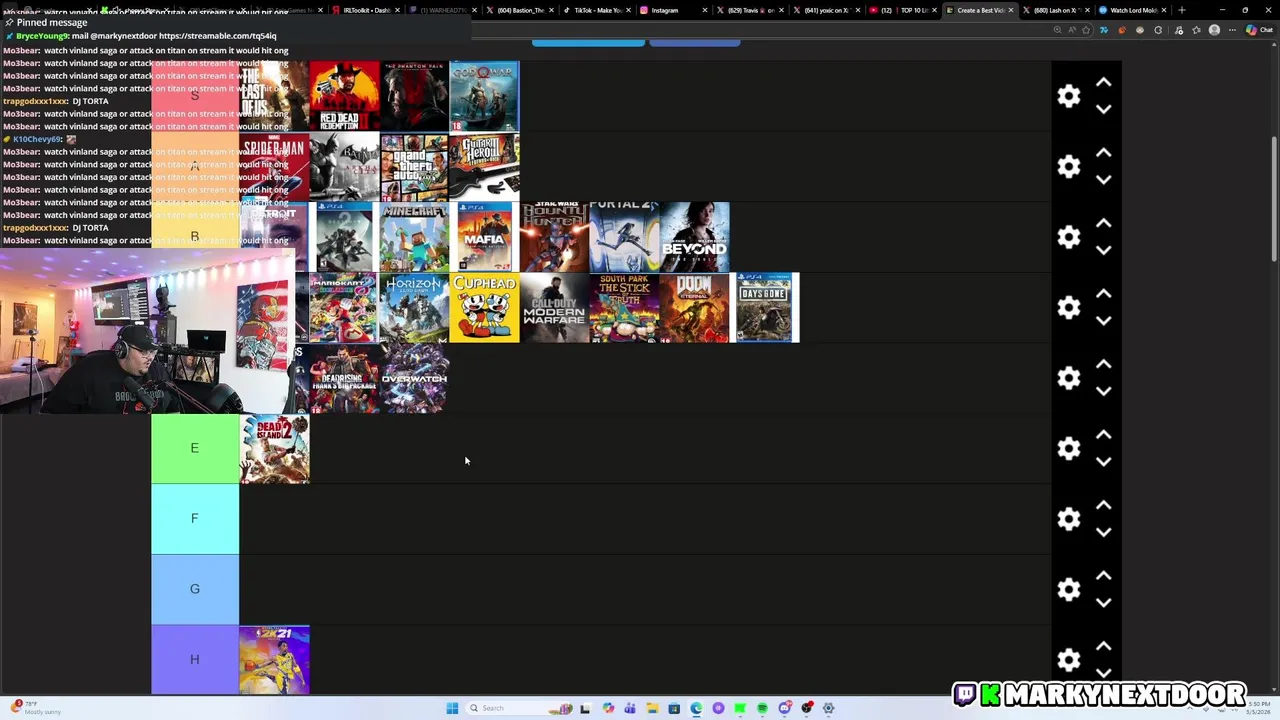Image resolution: width=1280 pixels, height=720 pixels.
Task: Open settings gear for tier H row
Action: click(1069, 660)
